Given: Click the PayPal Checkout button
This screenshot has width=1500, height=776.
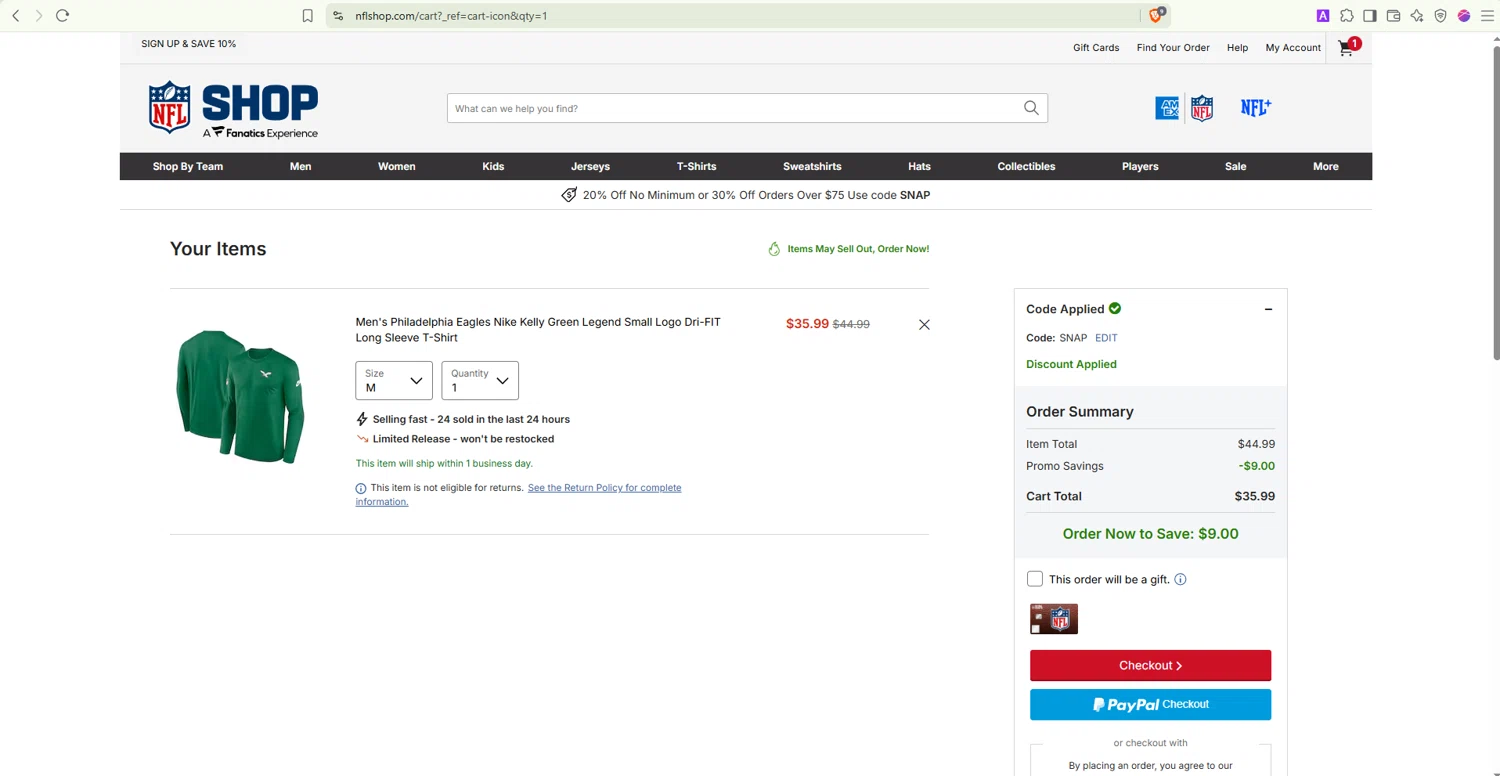Looking at the screenshot, I should pos(1151,705).
